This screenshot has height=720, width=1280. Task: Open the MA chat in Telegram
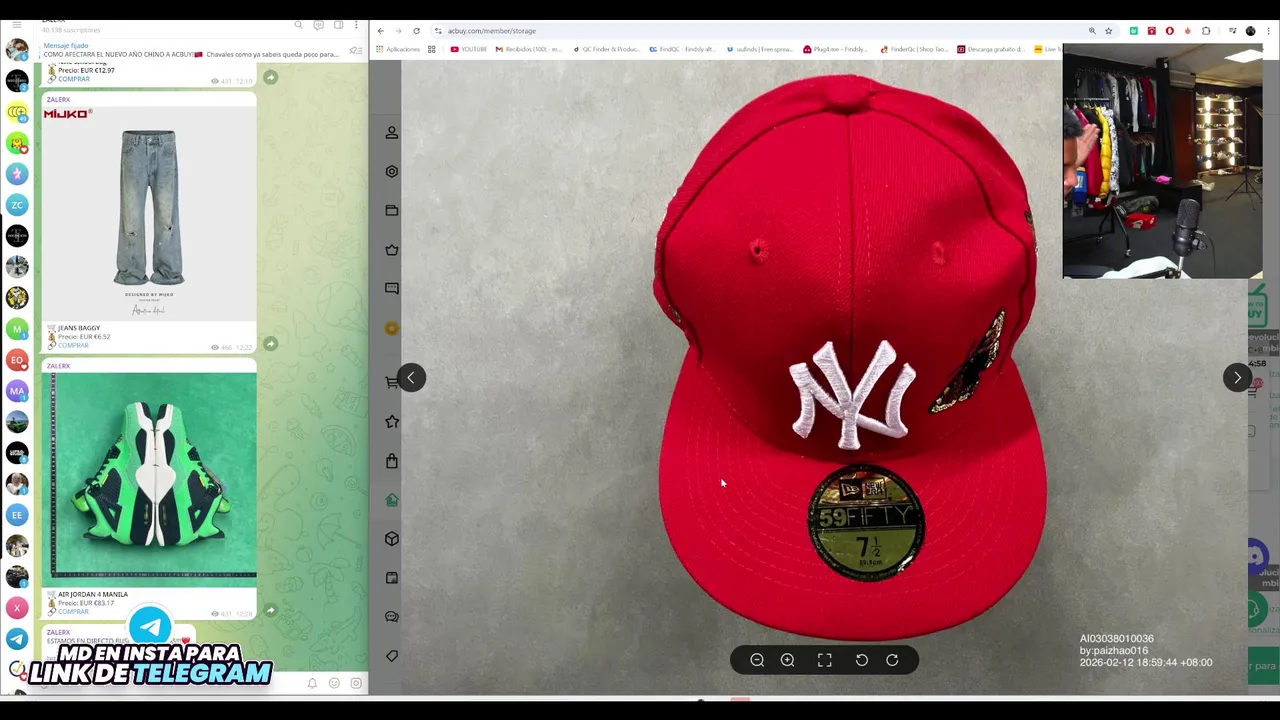click(17, 391)
